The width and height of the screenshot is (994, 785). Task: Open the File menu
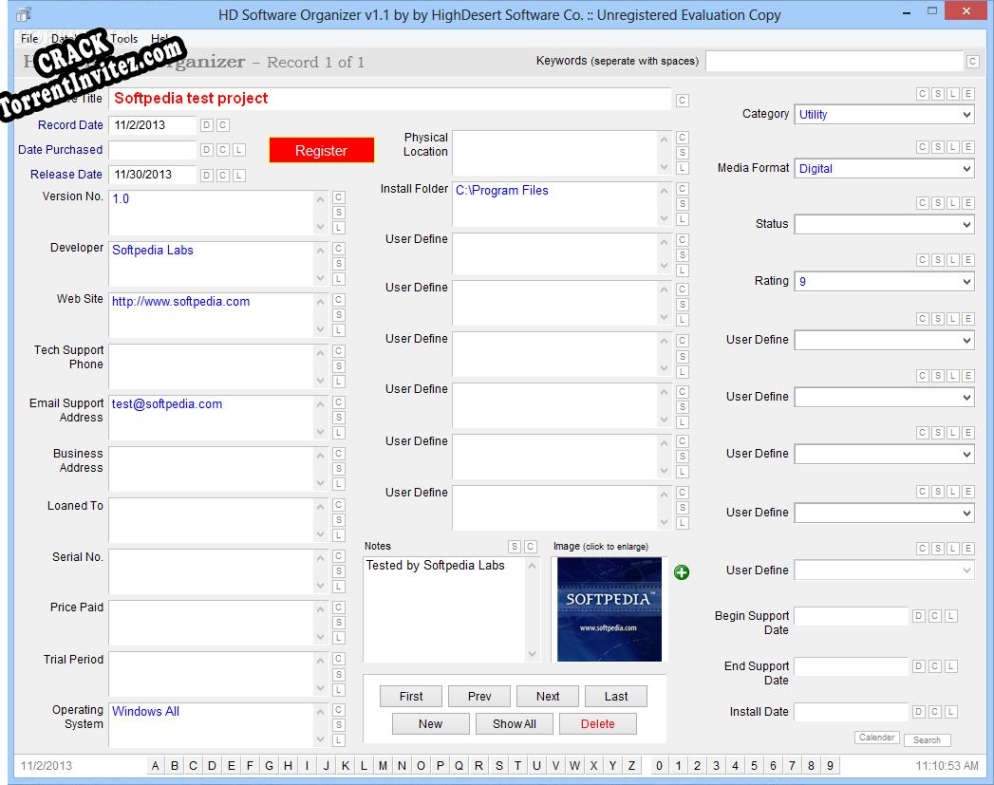point(28,38)
